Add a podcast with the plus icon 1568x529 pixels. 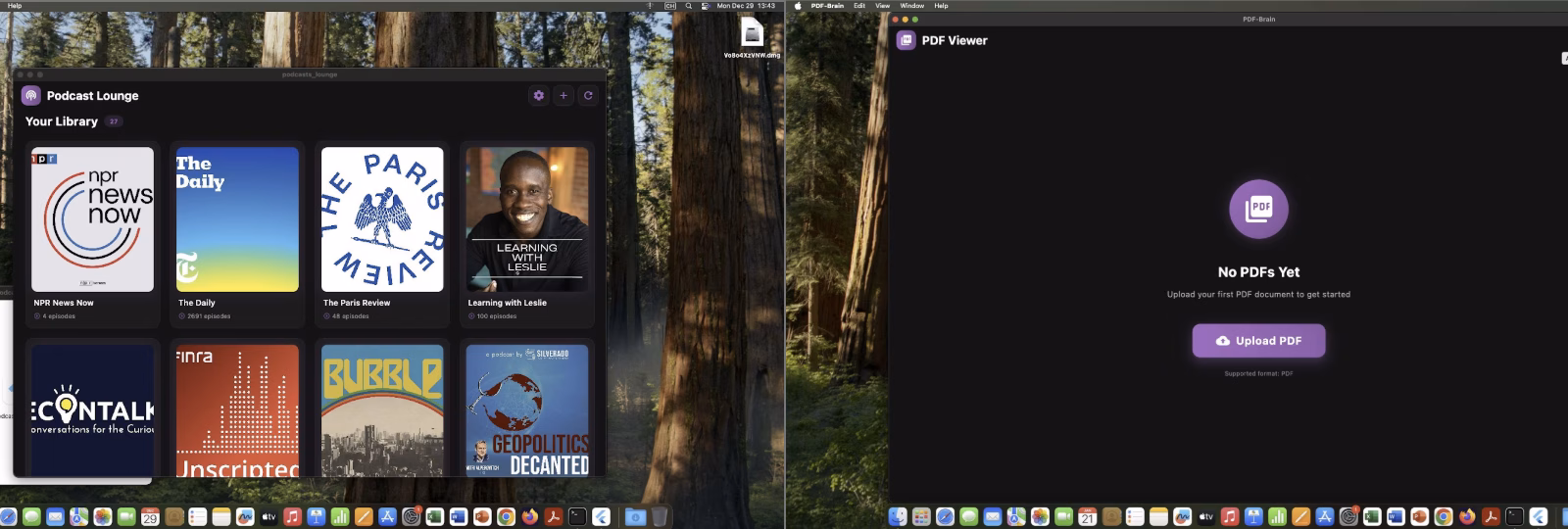pyautogui.click(x=563, y=95)
